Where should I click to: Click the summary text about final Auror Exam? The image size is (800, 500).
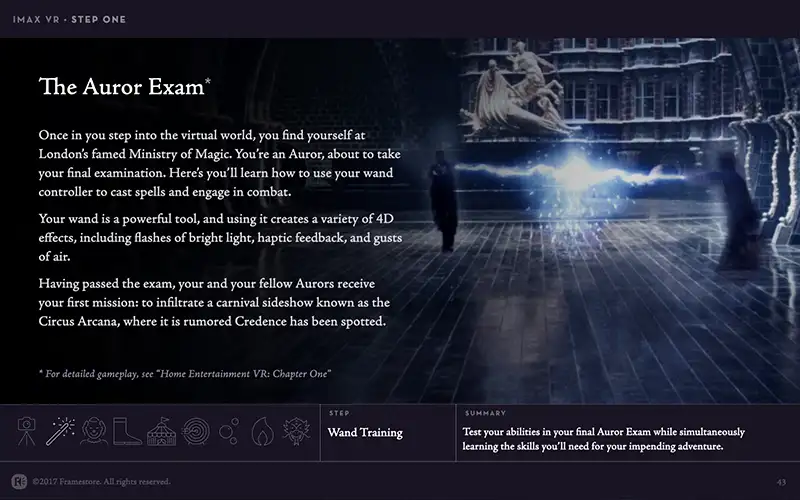tap(604, 439)
